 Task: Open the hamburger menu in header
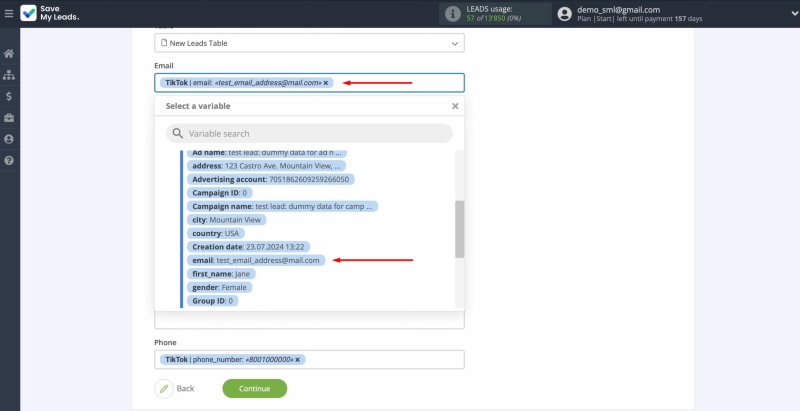point(9,14)
